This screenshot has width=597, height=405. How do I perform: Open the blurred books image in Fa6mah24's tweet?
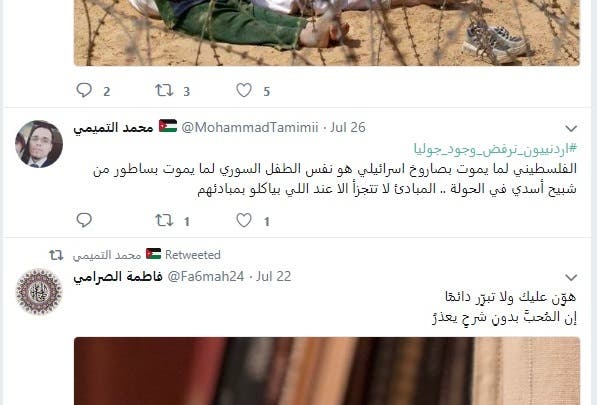(x=327, y=371)
